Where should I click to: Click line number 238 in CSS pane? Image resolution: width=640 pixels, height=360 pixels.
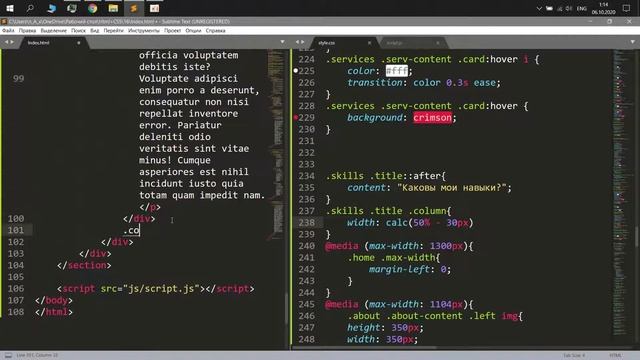[307, 222]
